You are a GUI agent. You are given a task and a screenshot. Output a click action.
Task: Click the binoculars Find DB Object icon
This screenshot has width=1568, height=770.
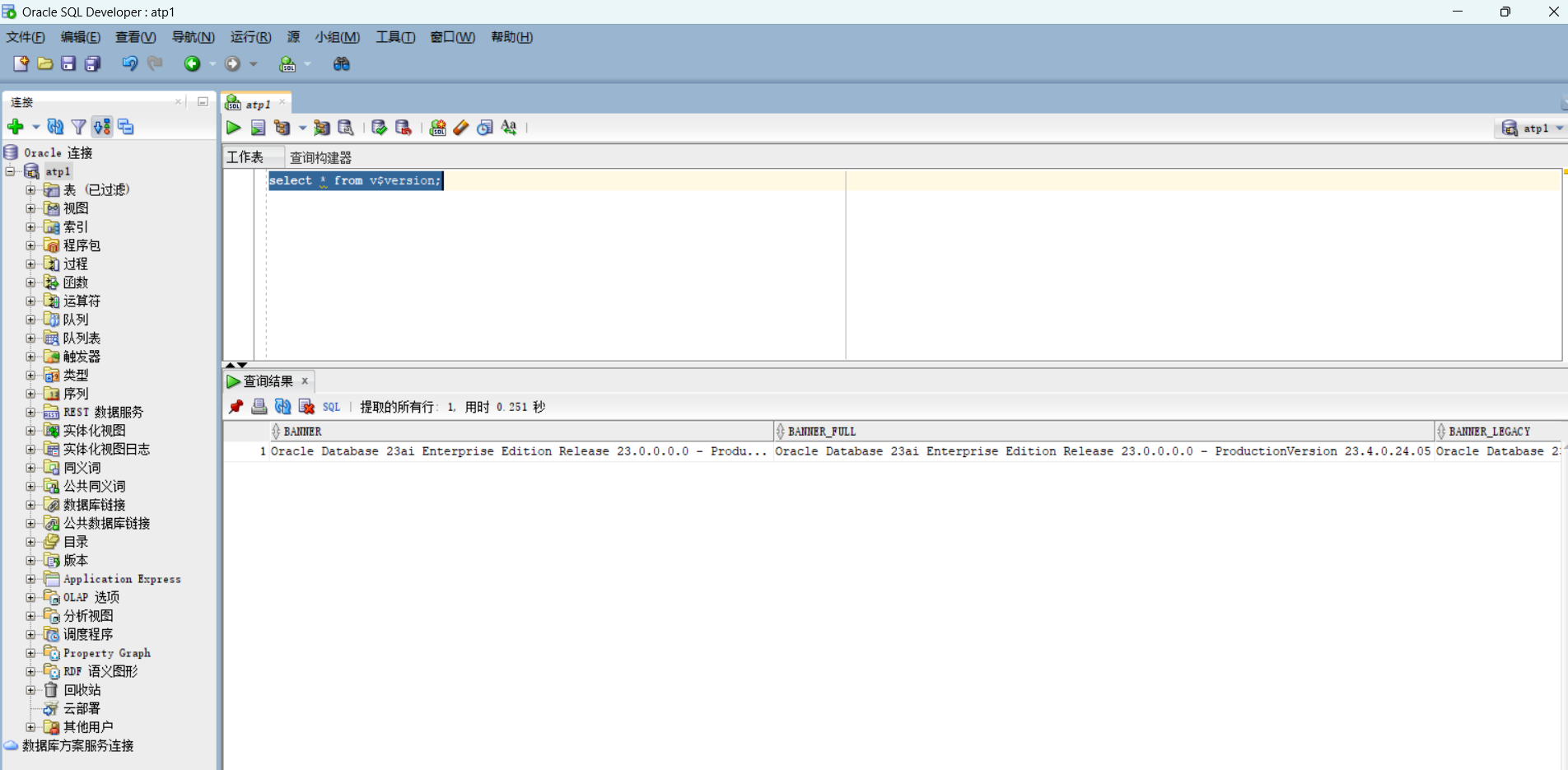point(341,63)
